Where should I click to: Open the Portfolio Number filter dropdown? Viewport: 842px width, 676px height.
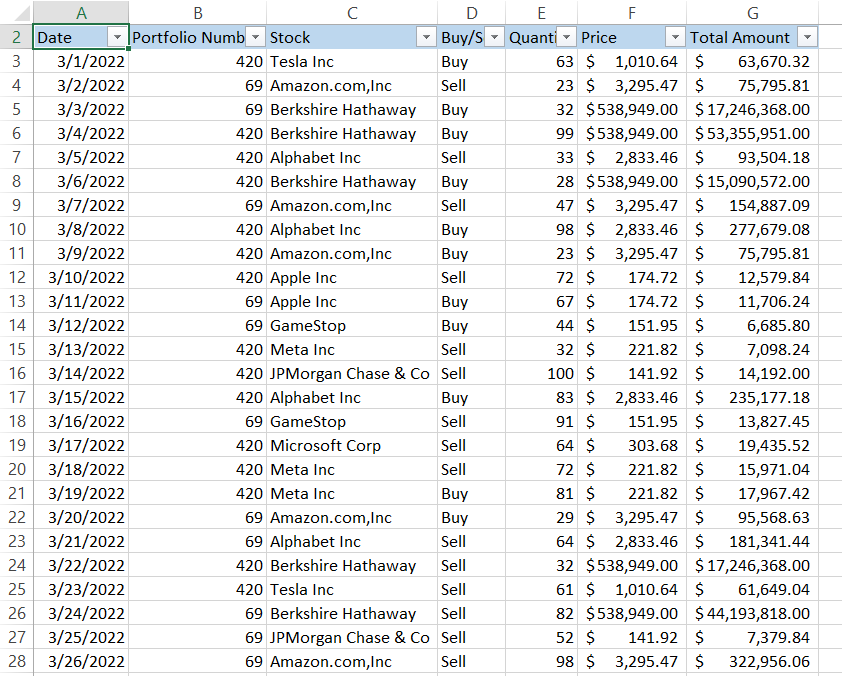pyautogui.click(x=255, y=38)
